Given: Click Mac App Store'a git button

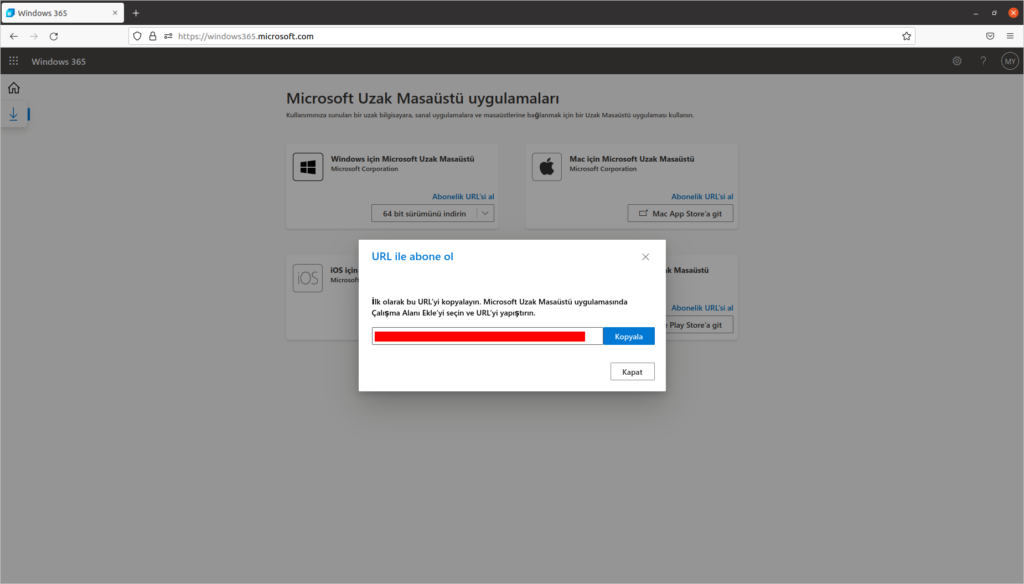Looking at the screenshot, I should [680, 214].
